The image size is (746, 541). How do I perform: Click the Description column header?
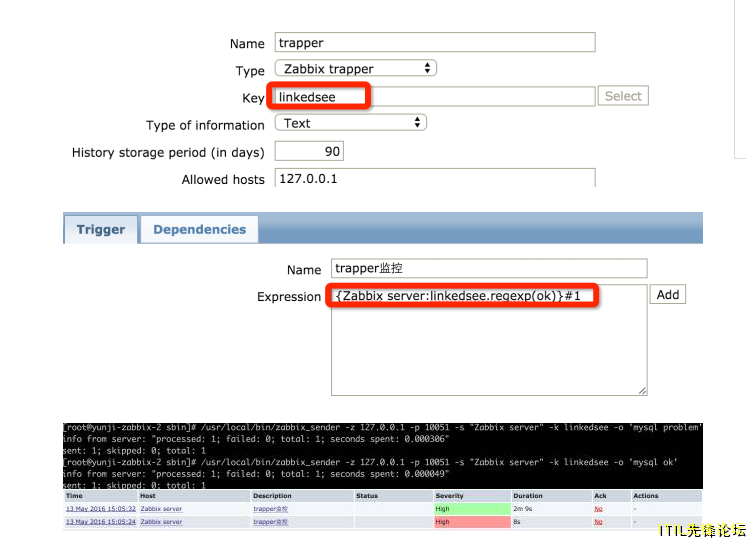[272, 496]
